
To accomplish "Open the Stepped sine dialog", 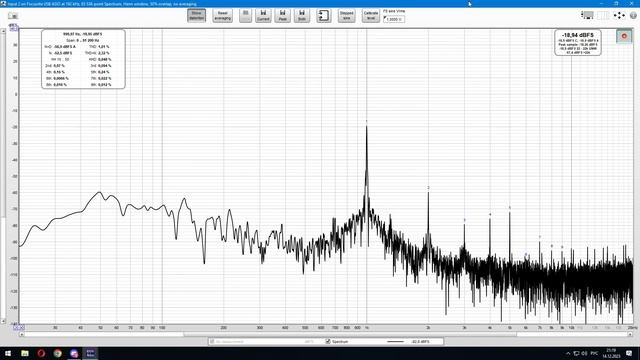I will pos(347,16).
